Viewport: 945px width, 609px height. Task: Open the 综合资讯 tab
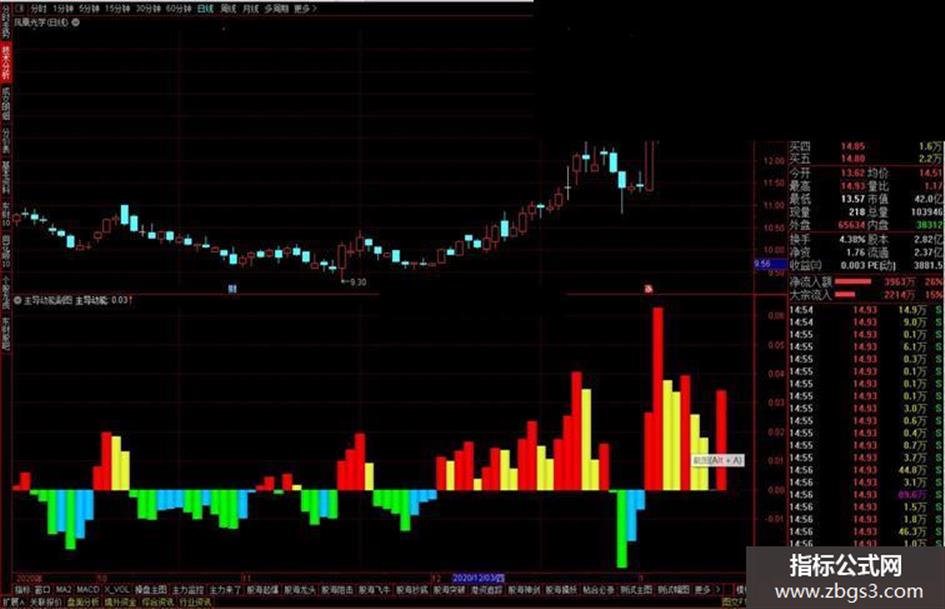point(157,602)
